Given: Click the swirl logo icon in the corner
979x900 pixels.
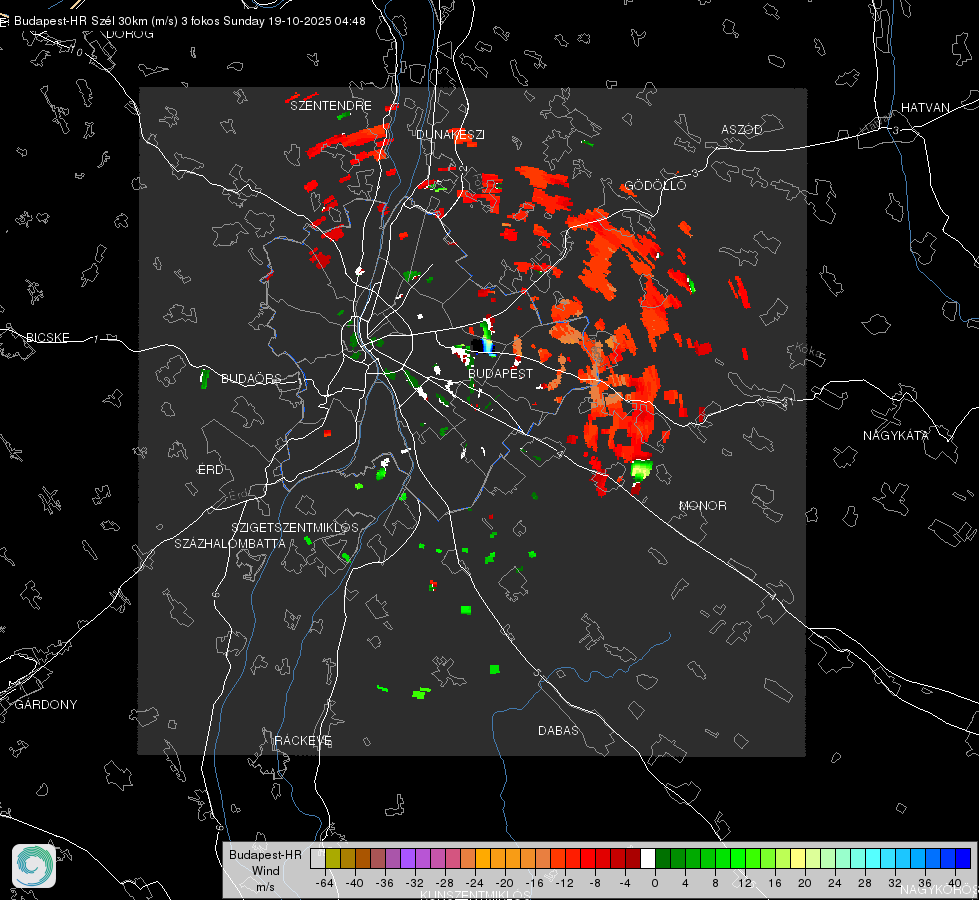Looking at the screenshot, I should click(34, 866).
